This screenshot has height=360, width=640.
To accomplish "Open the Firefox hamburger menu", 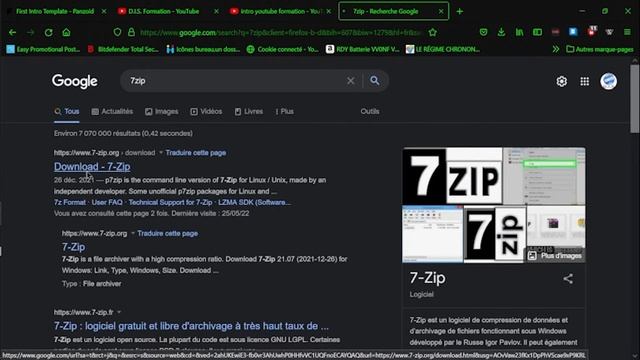I will coord(627,32).
